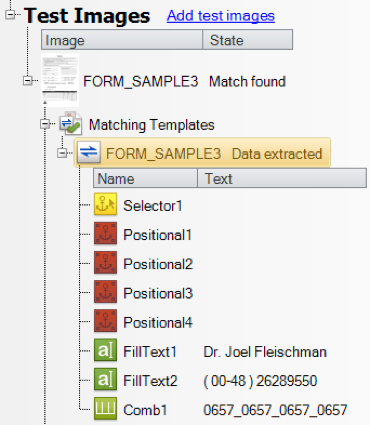Image resolution: width=370 pixels, height=425 pixels.
Task: Collapse the Test Images section
Action: pos(10,14)
